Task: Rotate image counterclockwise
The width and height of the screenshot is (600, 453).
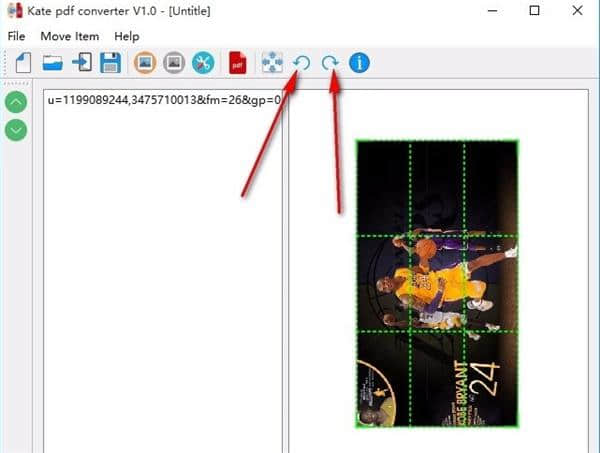Action: 302,63
